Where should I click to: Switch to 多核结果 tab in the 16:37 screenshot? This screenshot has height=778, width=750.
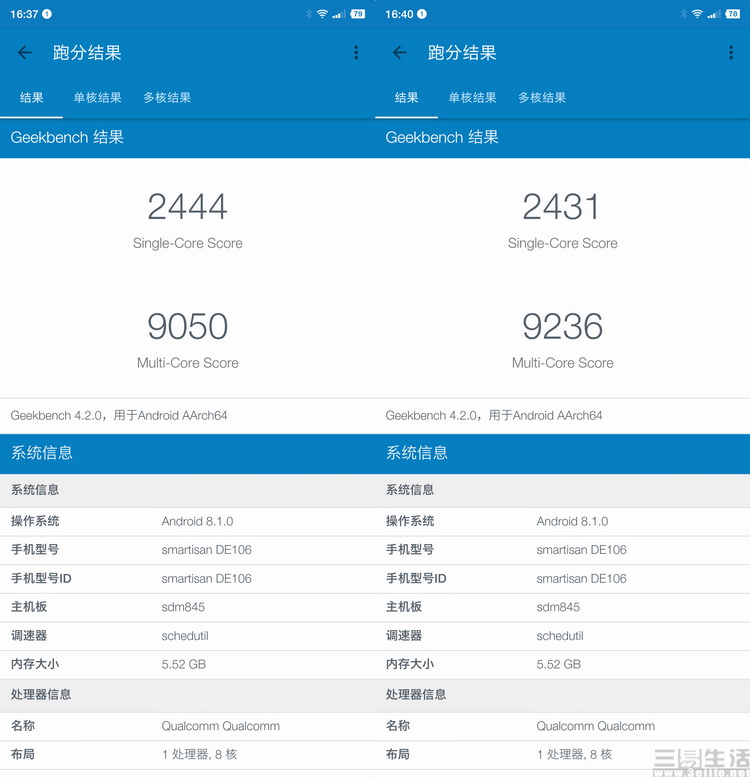click(x=167, y=98)
